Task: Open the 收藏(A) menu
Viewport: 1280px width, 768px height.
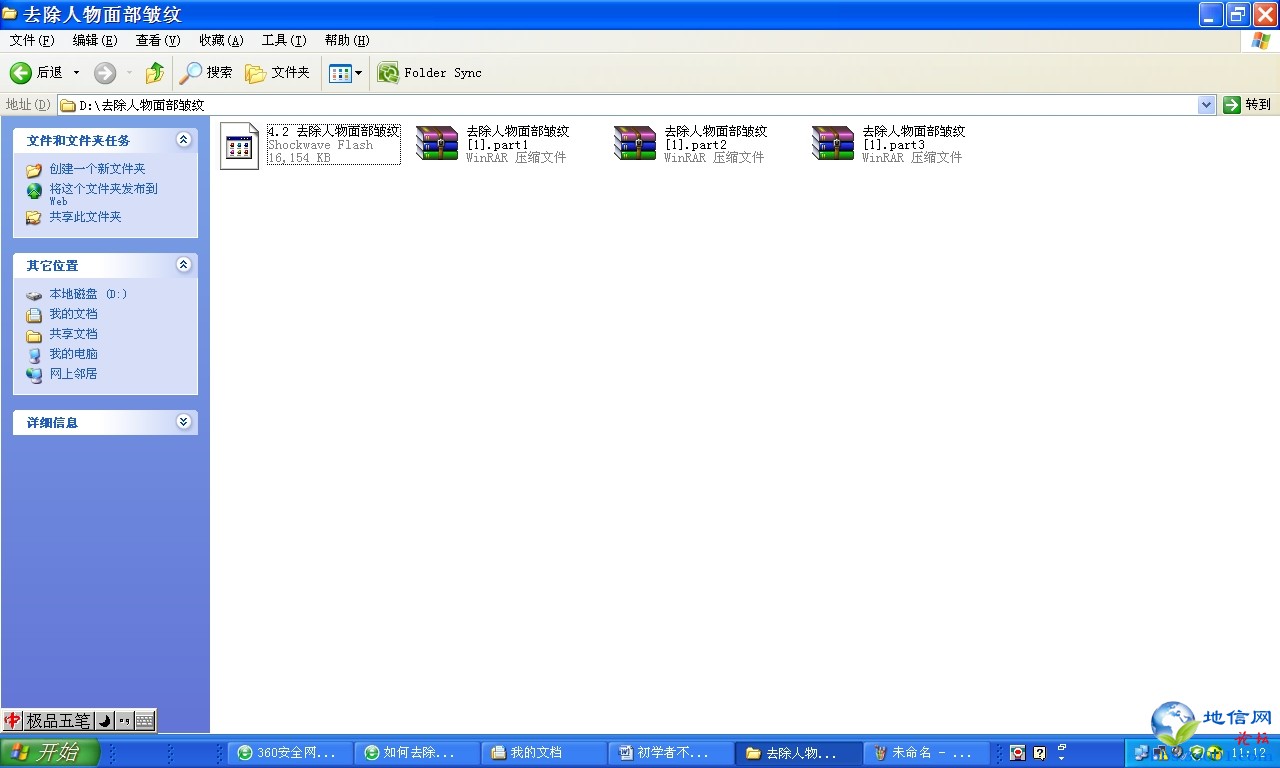Action: pos(221,40)
